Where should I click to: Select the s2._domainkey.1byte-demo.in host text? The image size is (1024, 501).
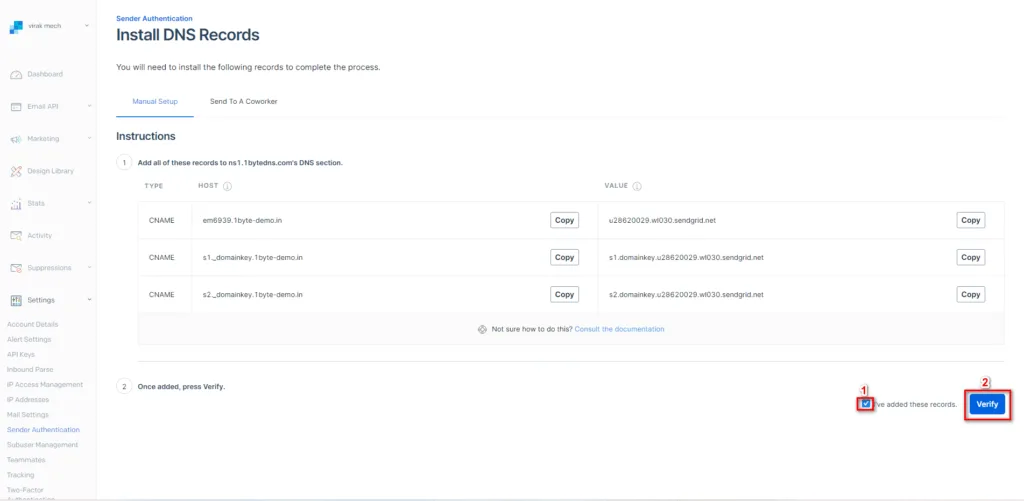253,295
